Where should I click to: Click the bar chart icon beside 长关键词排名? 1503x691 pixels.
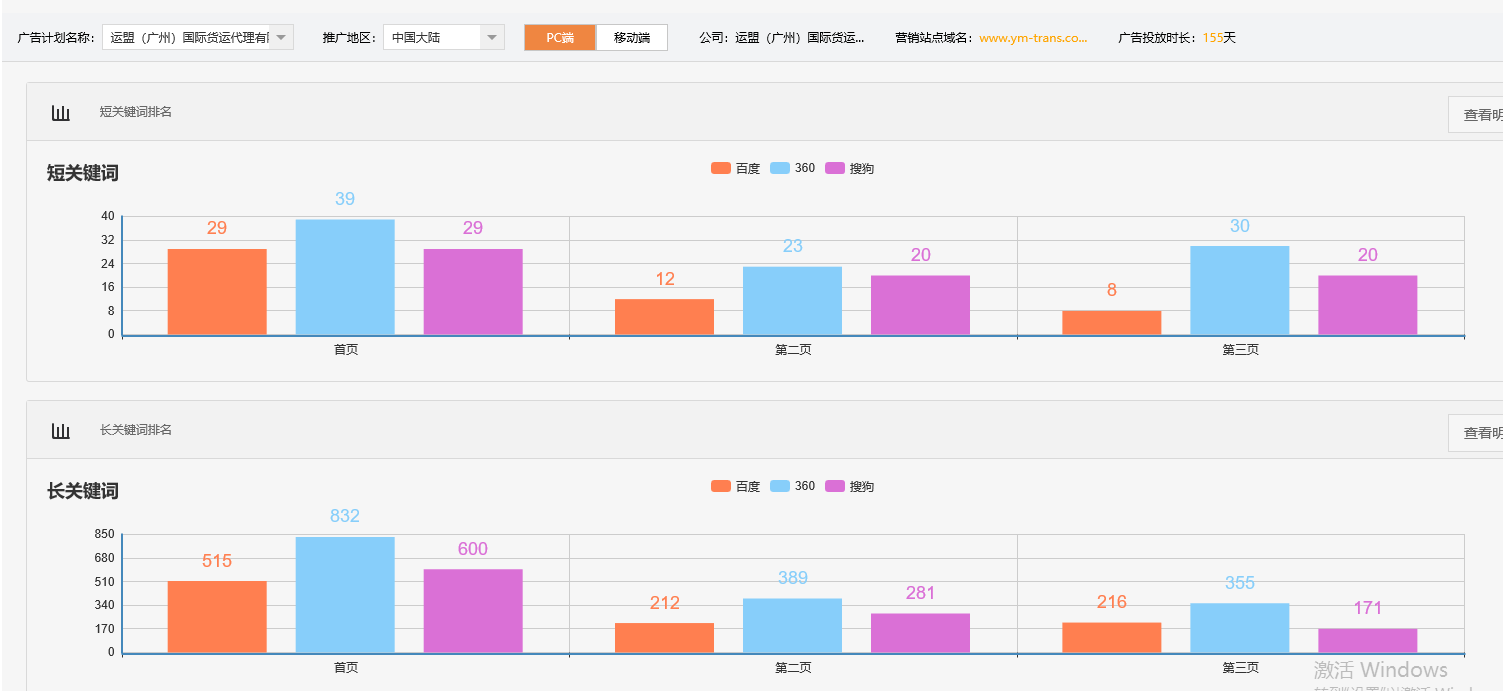[60, 429]
